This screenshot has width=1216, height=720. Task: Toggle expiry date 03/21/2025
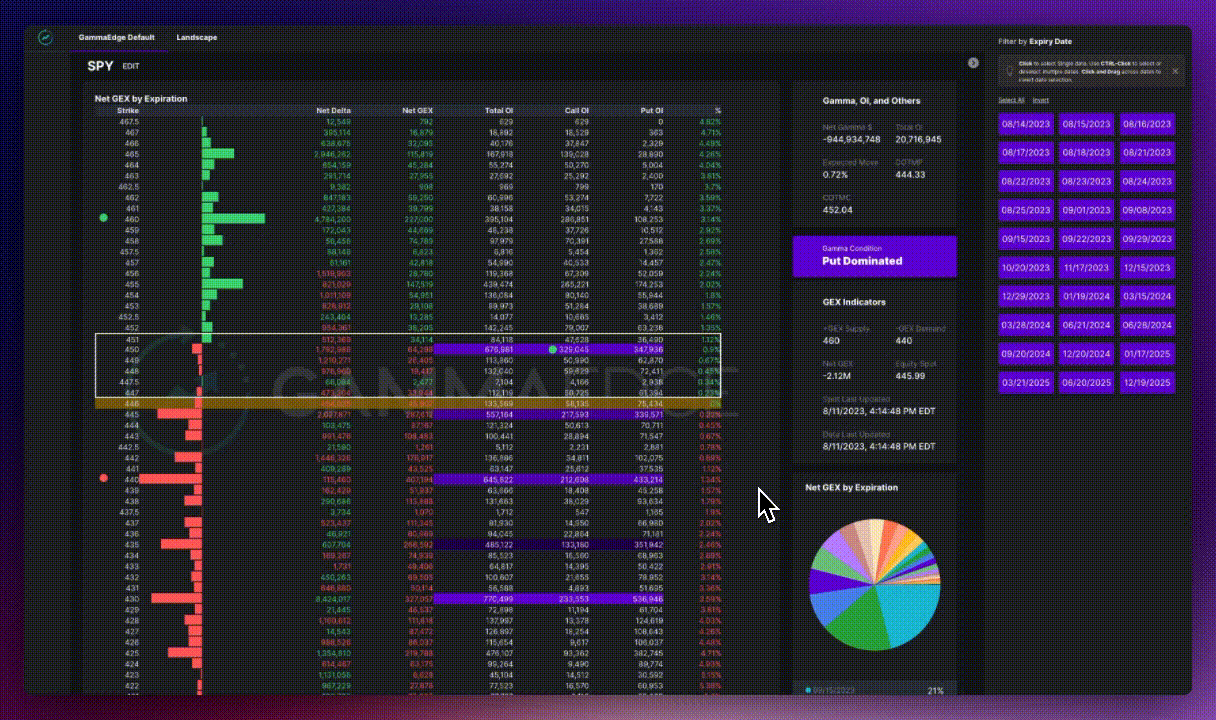click(x=1025, y=384)
